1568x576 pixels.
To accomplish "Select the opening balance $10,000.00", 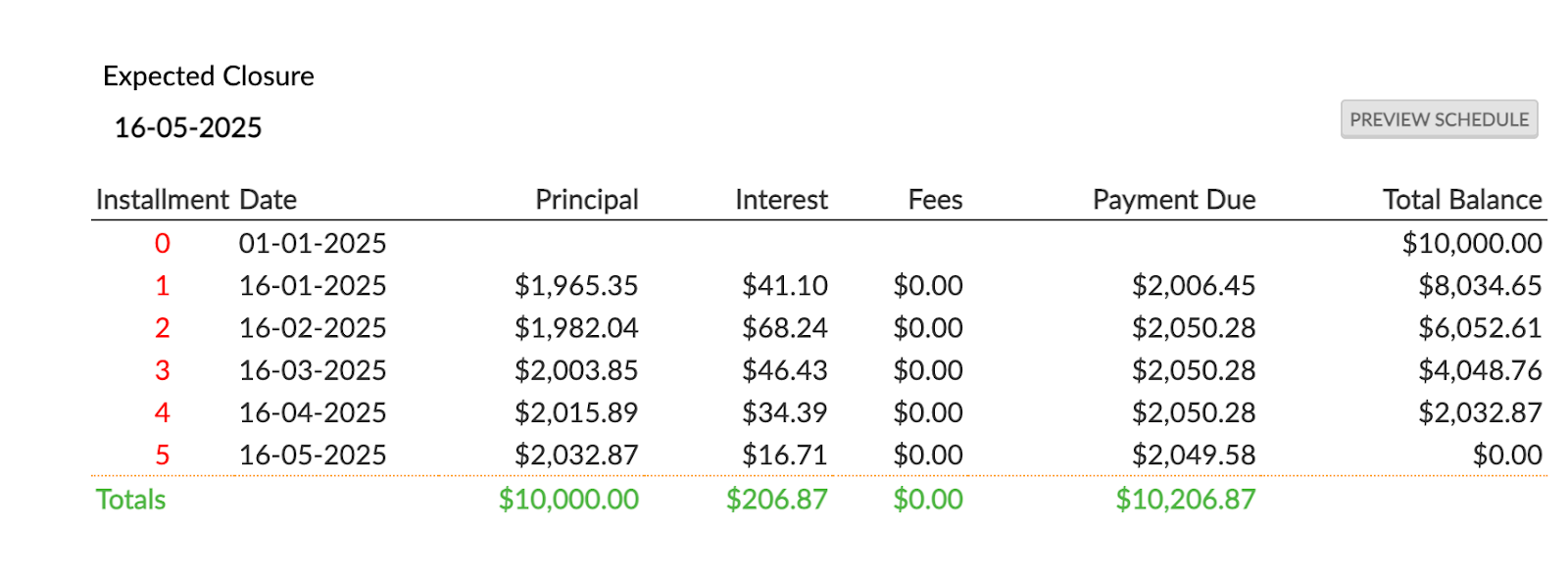I will coord(1473,243).
